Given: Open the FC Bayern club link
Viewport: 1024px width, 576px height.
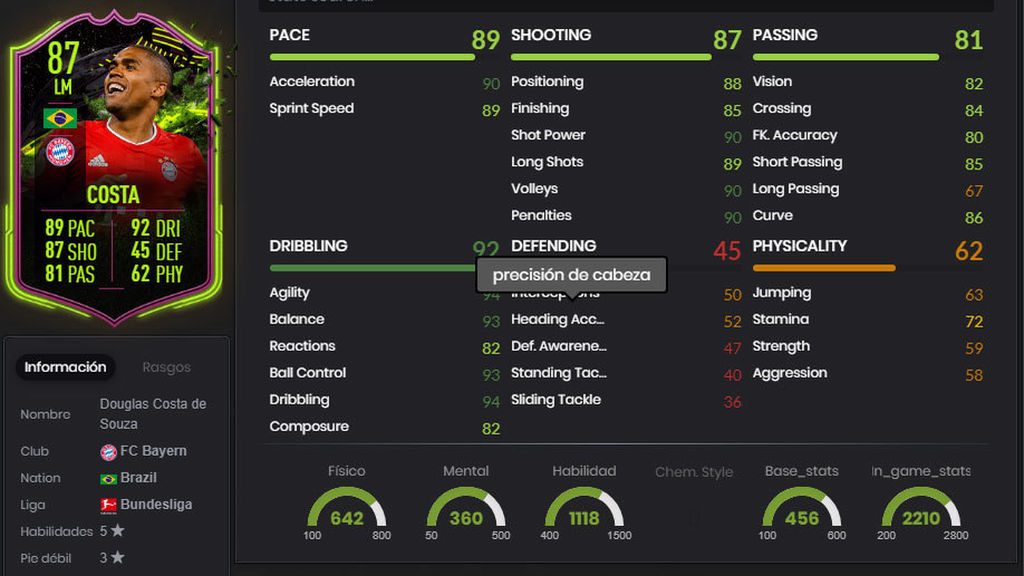Looking at the screenshot, I should tap(153, 451).
